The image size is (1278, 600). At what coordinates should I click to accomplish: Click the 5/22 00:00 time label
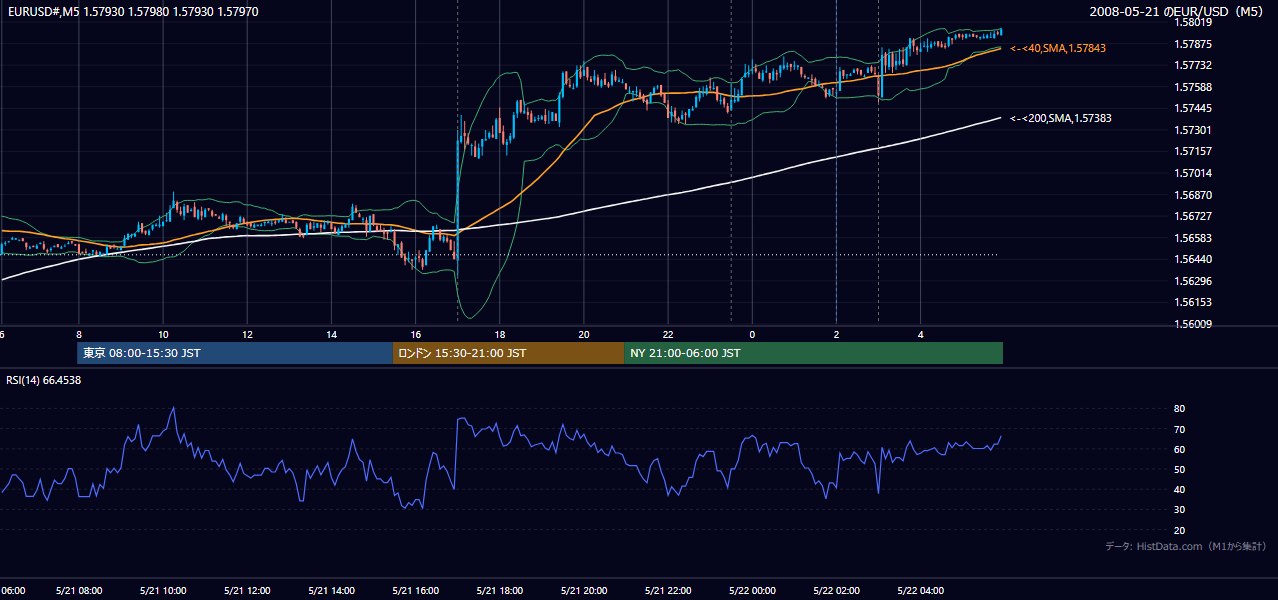click(752, 591)
